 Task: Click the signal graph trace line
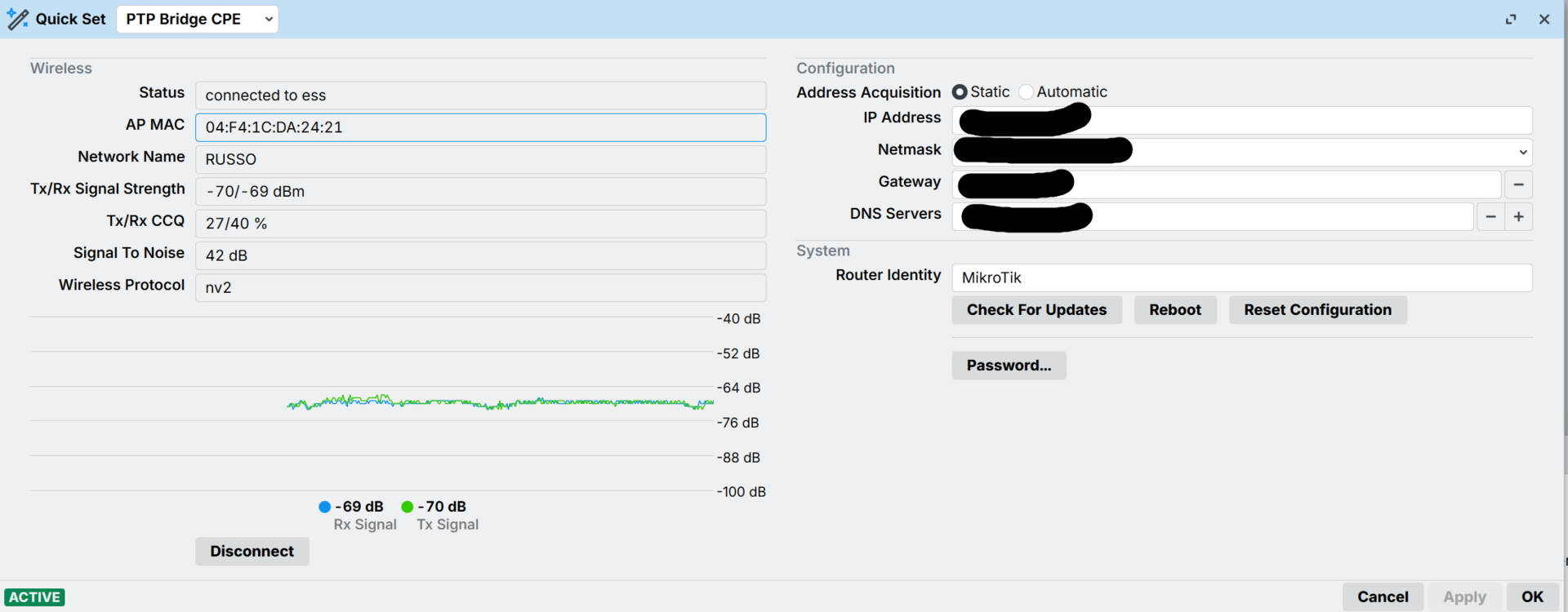[x=500, y=402]
